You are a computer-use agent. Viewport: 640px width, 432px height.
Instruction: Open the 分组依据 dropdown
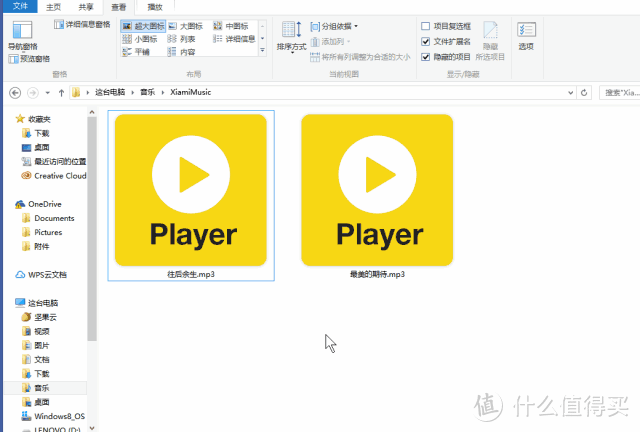[x=334, y=27]
